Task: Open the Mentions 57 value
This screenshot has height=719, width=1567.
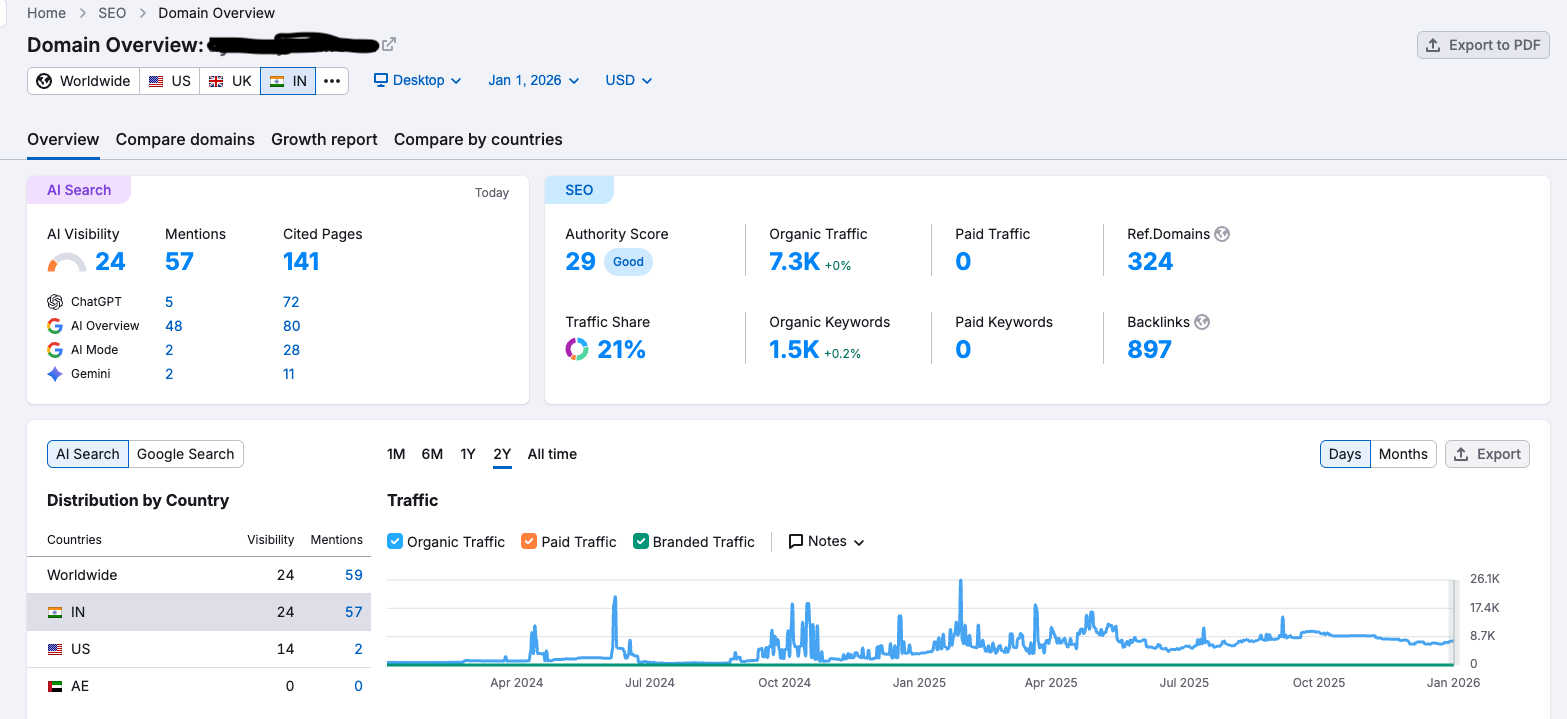Action: click(x=179, y=262)
